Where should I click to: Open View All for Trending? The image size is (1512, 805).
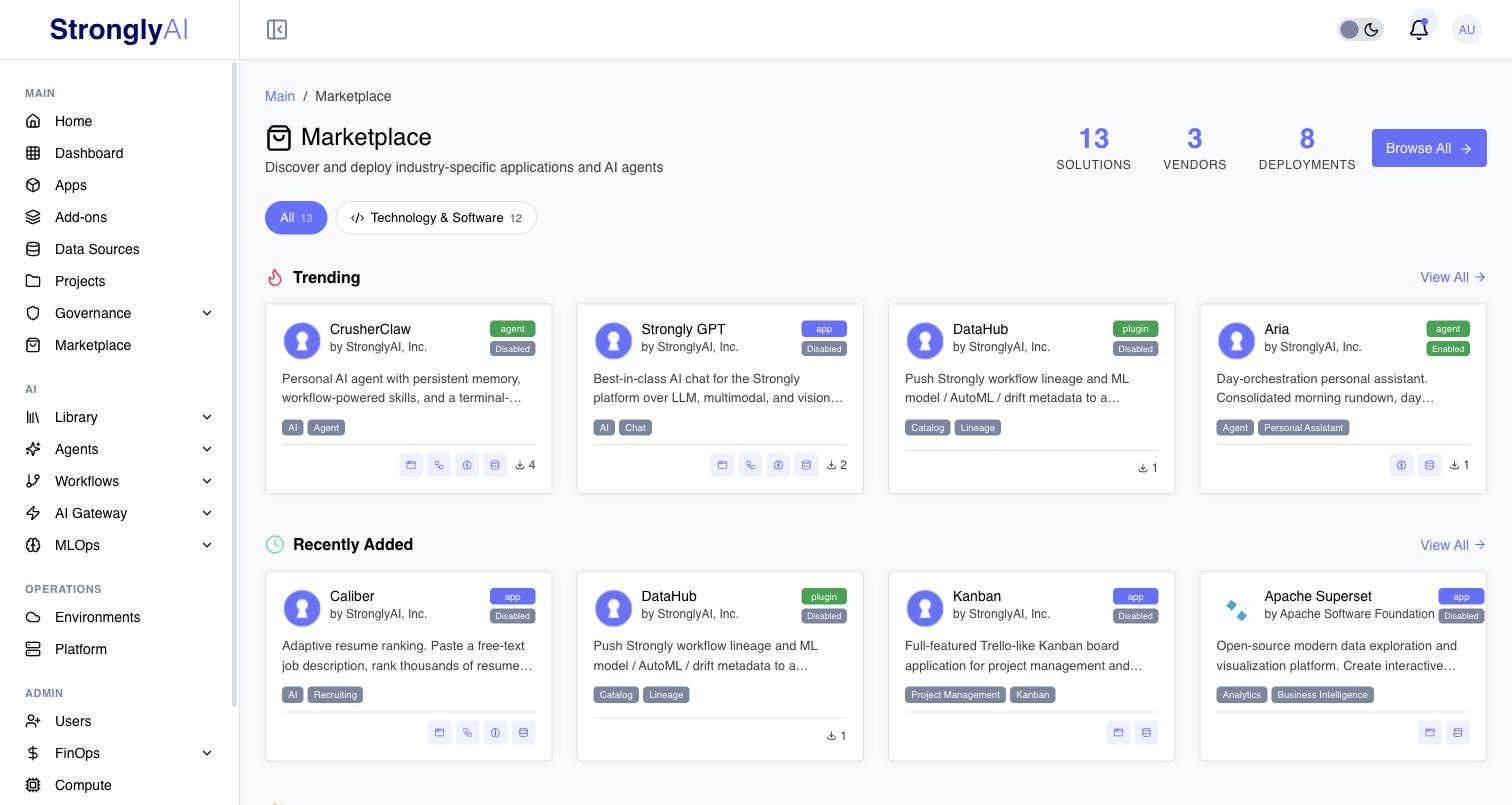point(1453,277)
